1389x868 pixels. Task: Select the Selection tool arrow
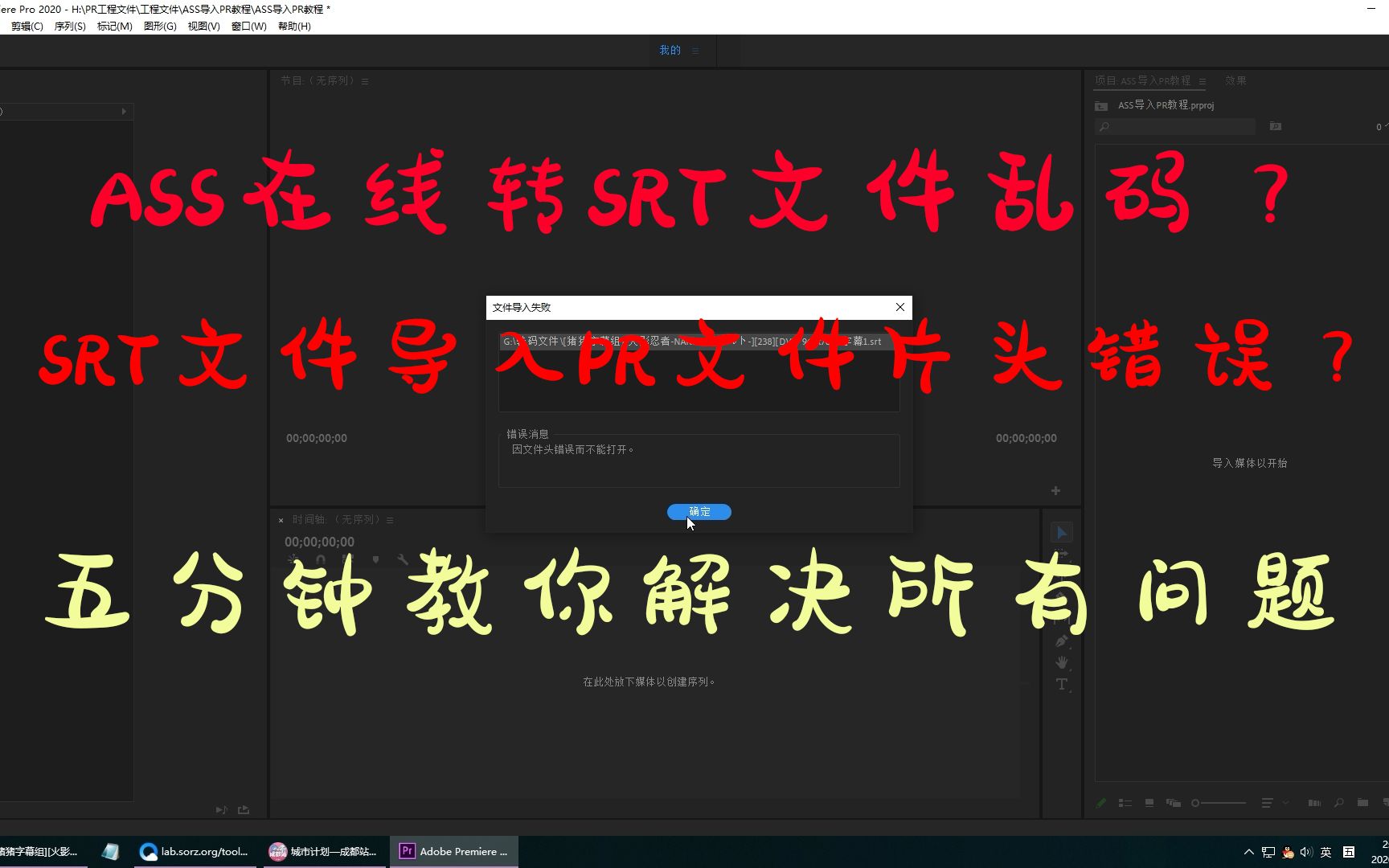coord(1061,533)
